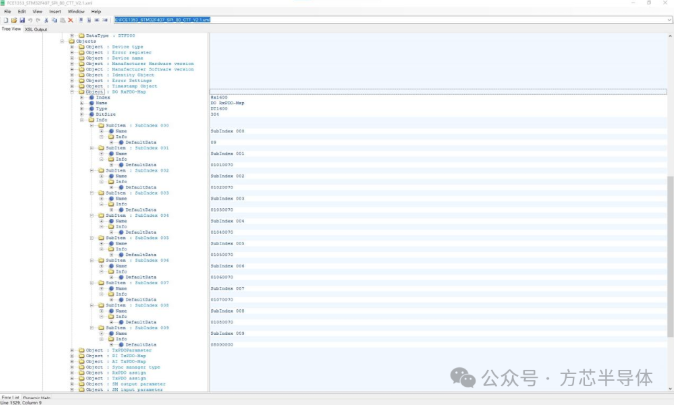Expand the BitSize element node
Screen dimensions: 675x408
82,114
